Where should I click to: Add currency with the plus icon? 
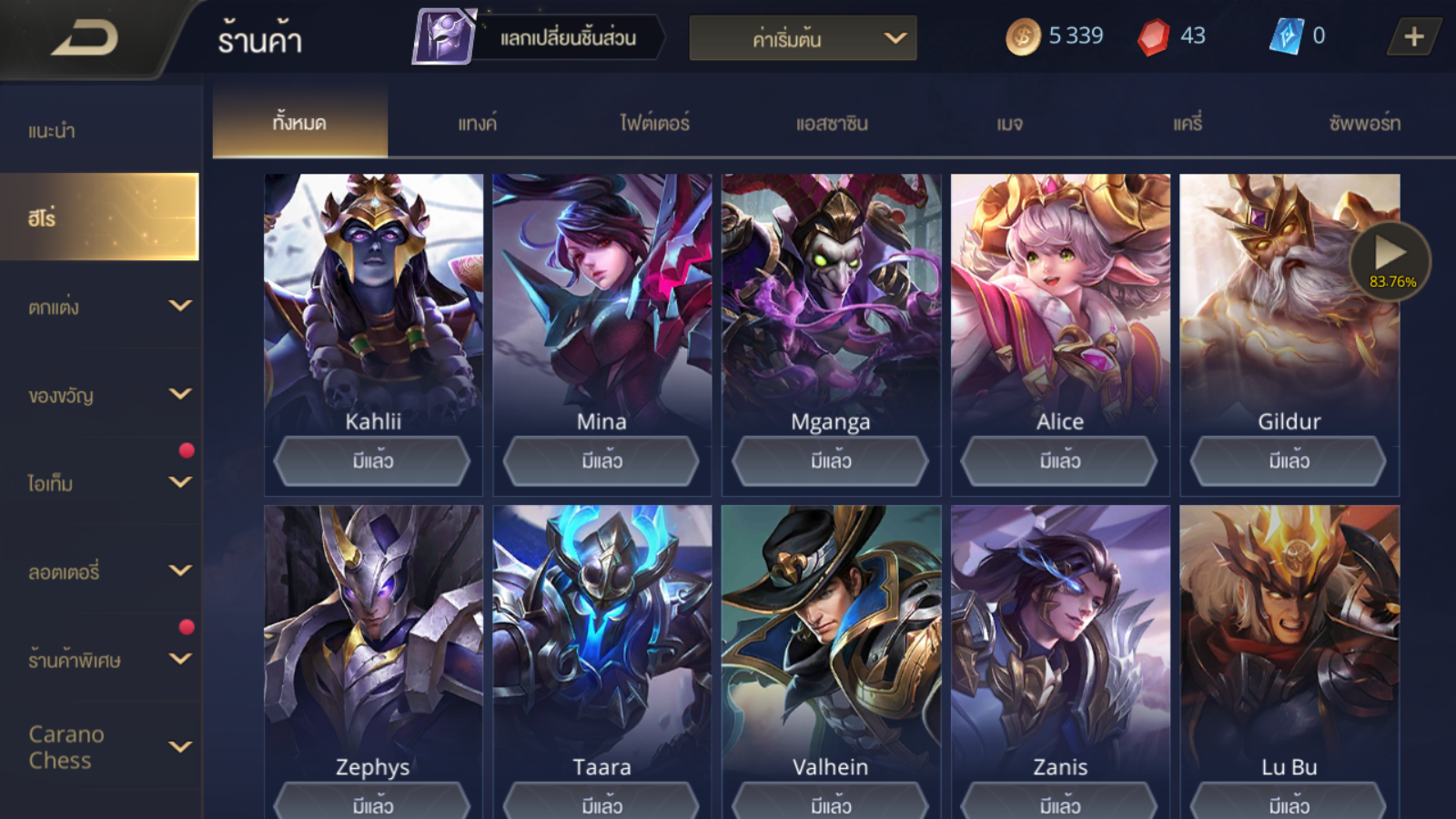tap(1413, 36)
